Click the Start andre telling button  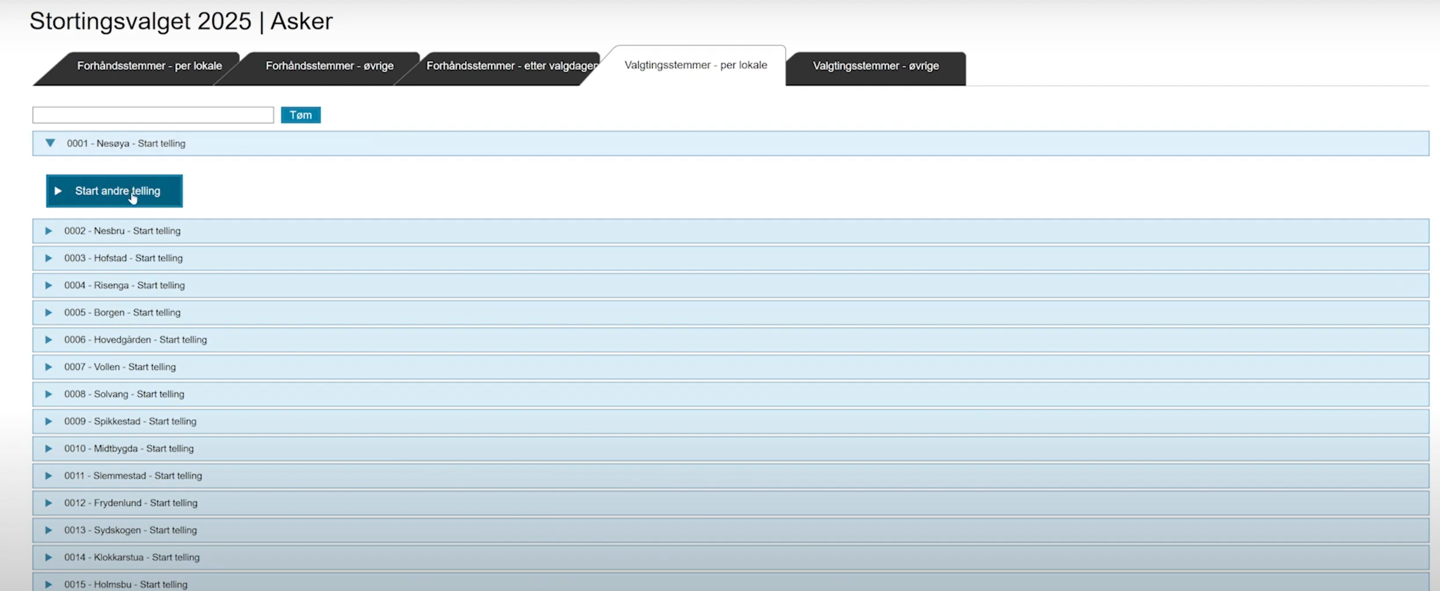114,191
